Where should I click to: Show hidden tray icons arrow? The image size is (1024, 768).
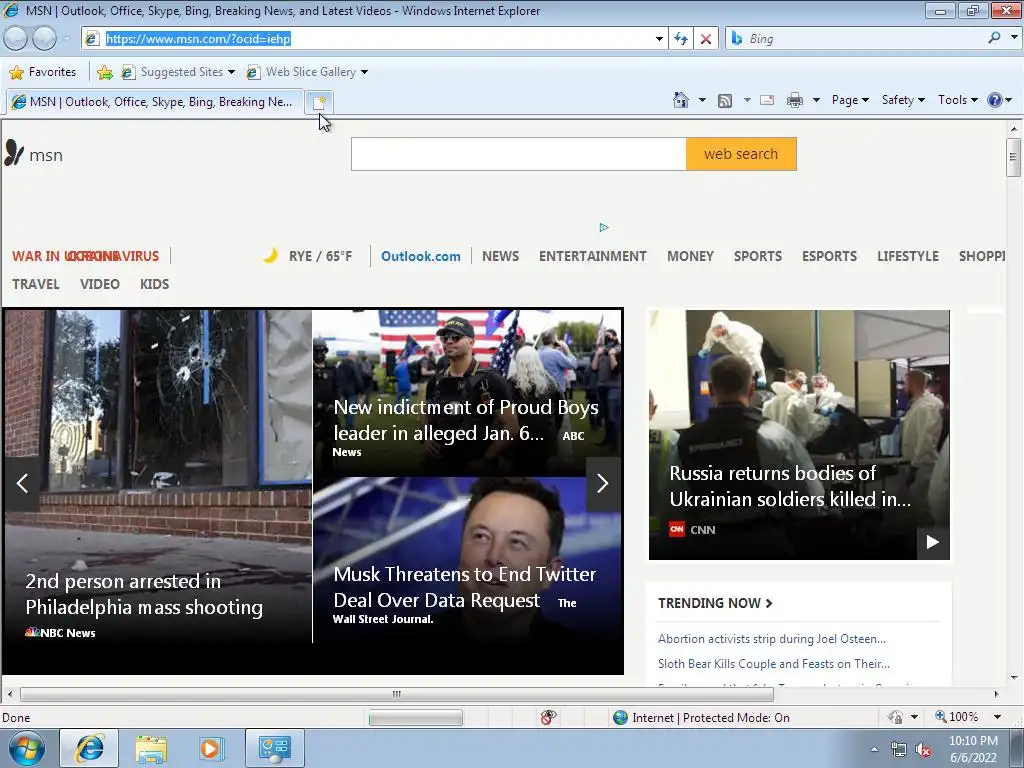point(874,750)
